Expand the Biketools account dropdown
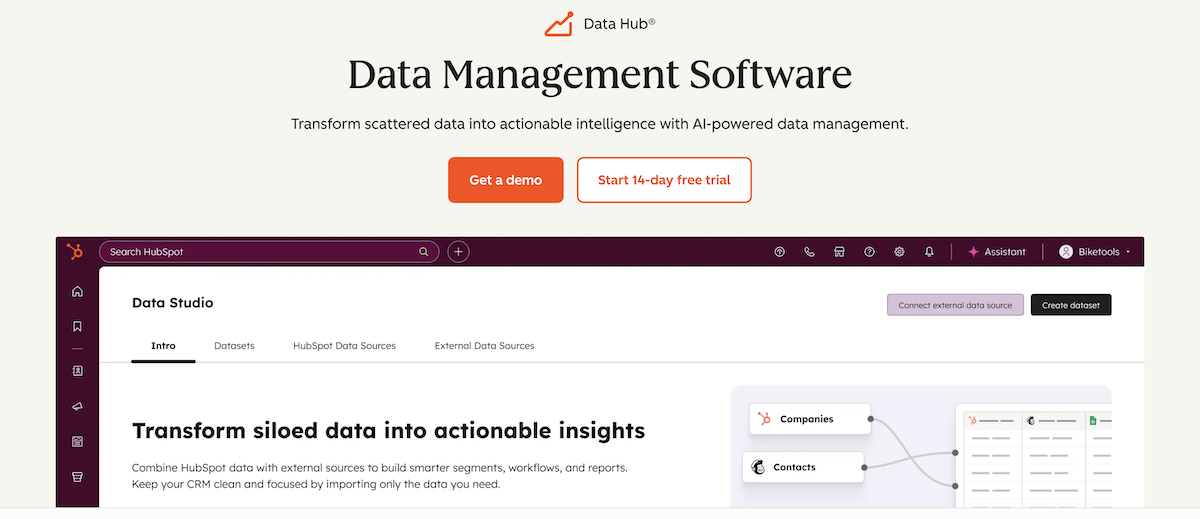The width and height of the screenshot is (1200, 519). point(1094,252)
